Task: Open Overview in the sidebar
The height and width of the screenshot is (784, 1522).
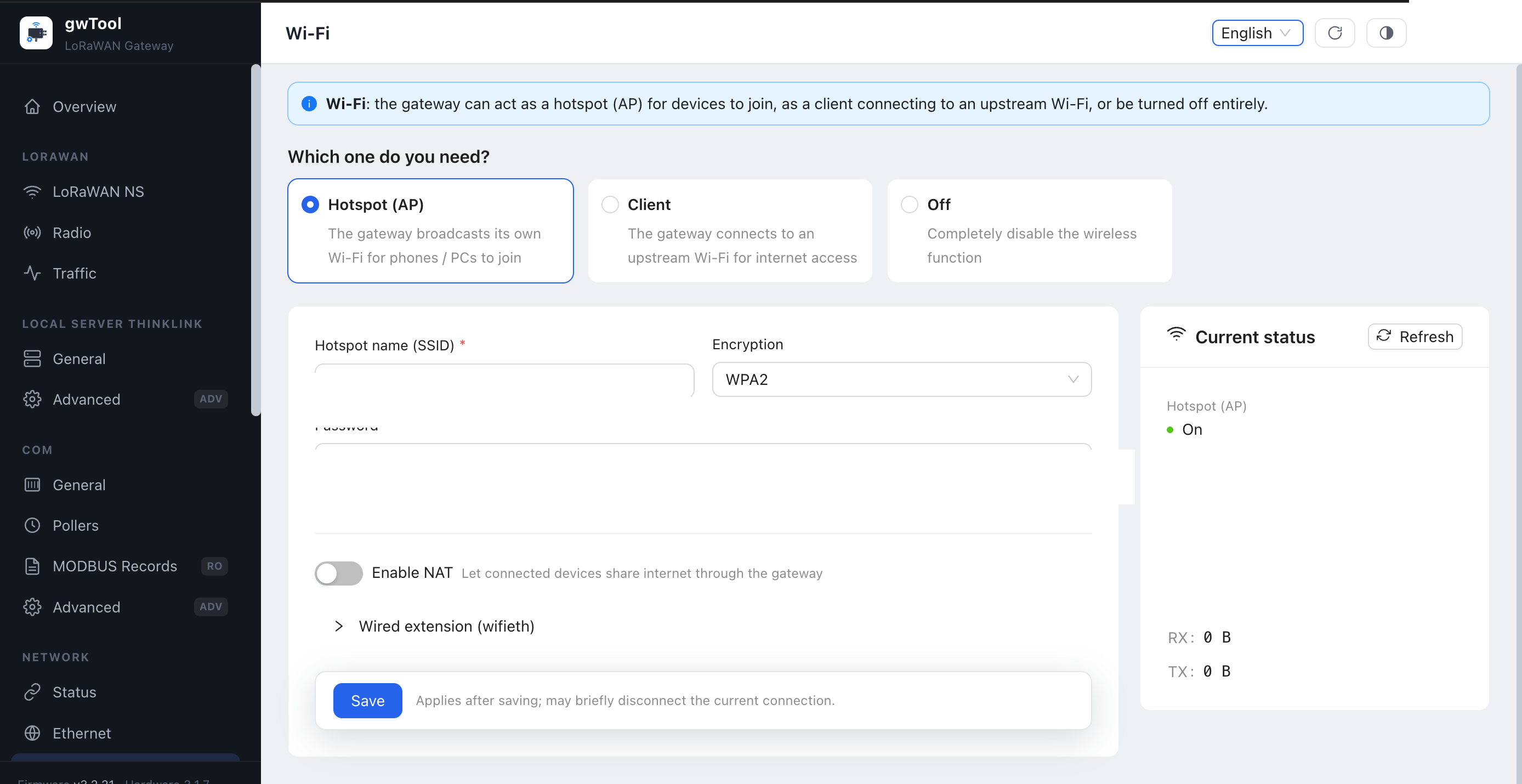Action: [125, 106]
